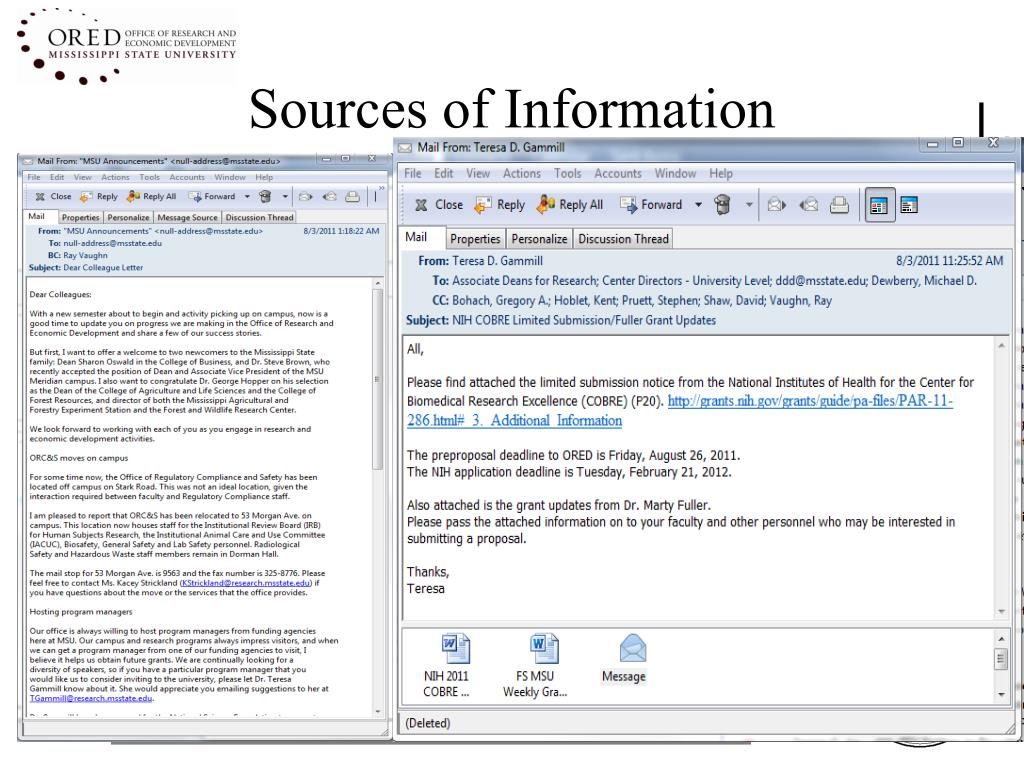The height and width of the screenshot is (768, 1024).
Task: Switch to Properties tab in MSU Announcements window
Action: point(80,217)
